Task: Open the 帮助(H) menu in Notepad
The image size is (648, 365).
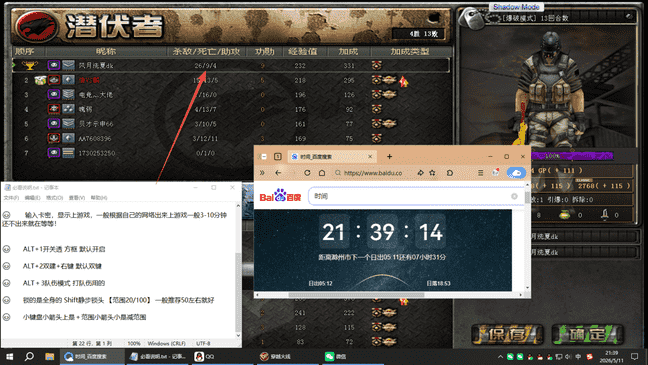Action: (x=99, y=198)
